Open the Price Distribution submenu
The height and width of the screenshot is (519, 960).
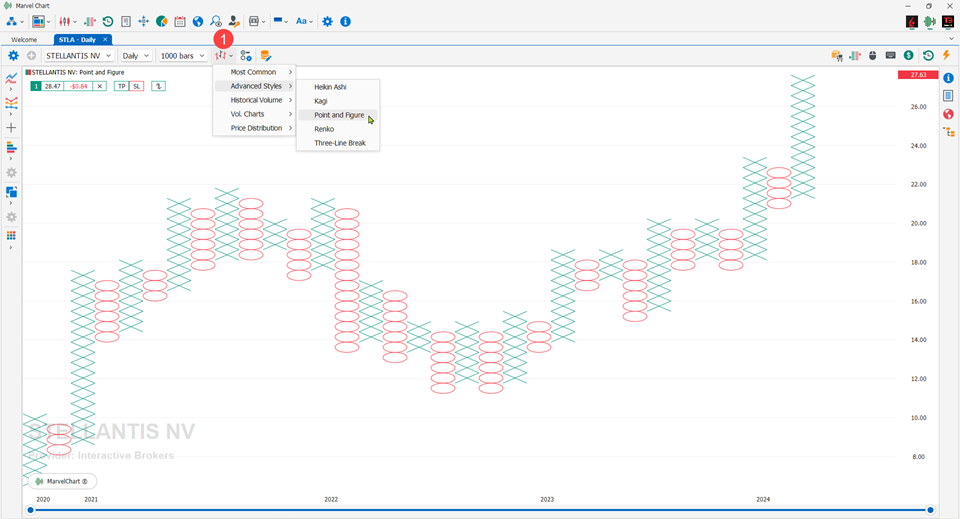coord(254,129)
